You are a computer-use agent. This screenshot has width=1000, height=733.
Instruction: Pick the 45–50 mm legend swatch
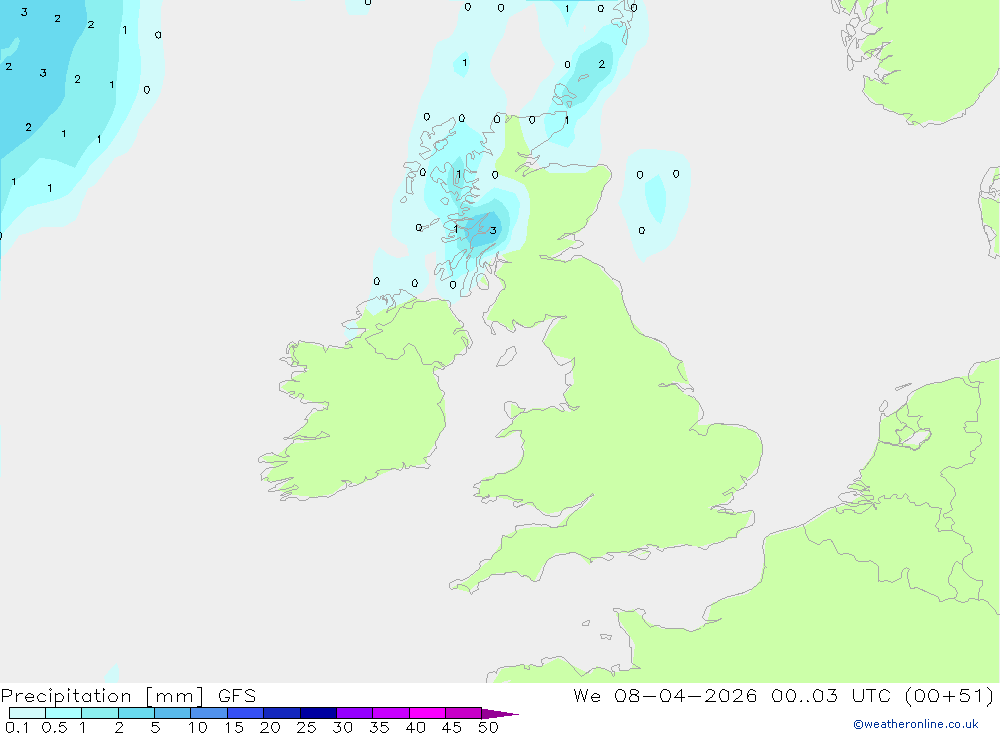click(464, 713)
